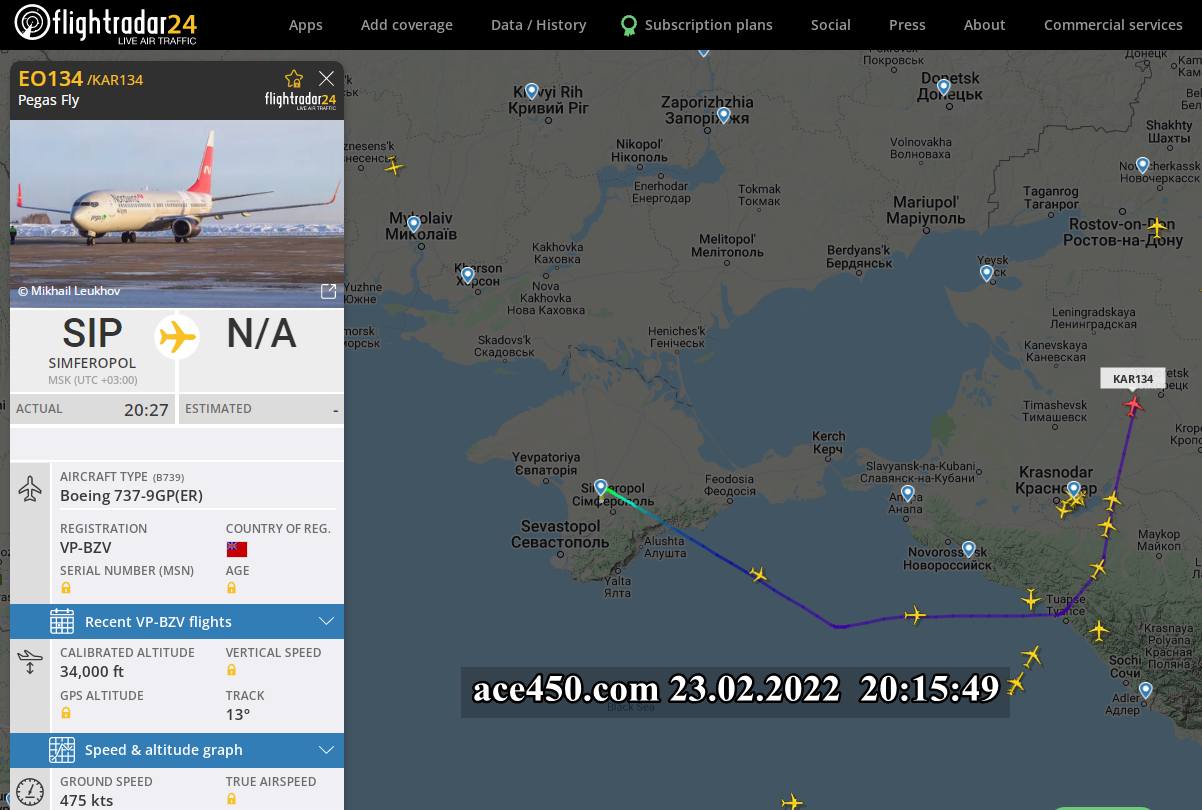Screen dimensions: 1202x810
Task: Select the yellow plane near Rostov-on-Don
Action: 1157,227
